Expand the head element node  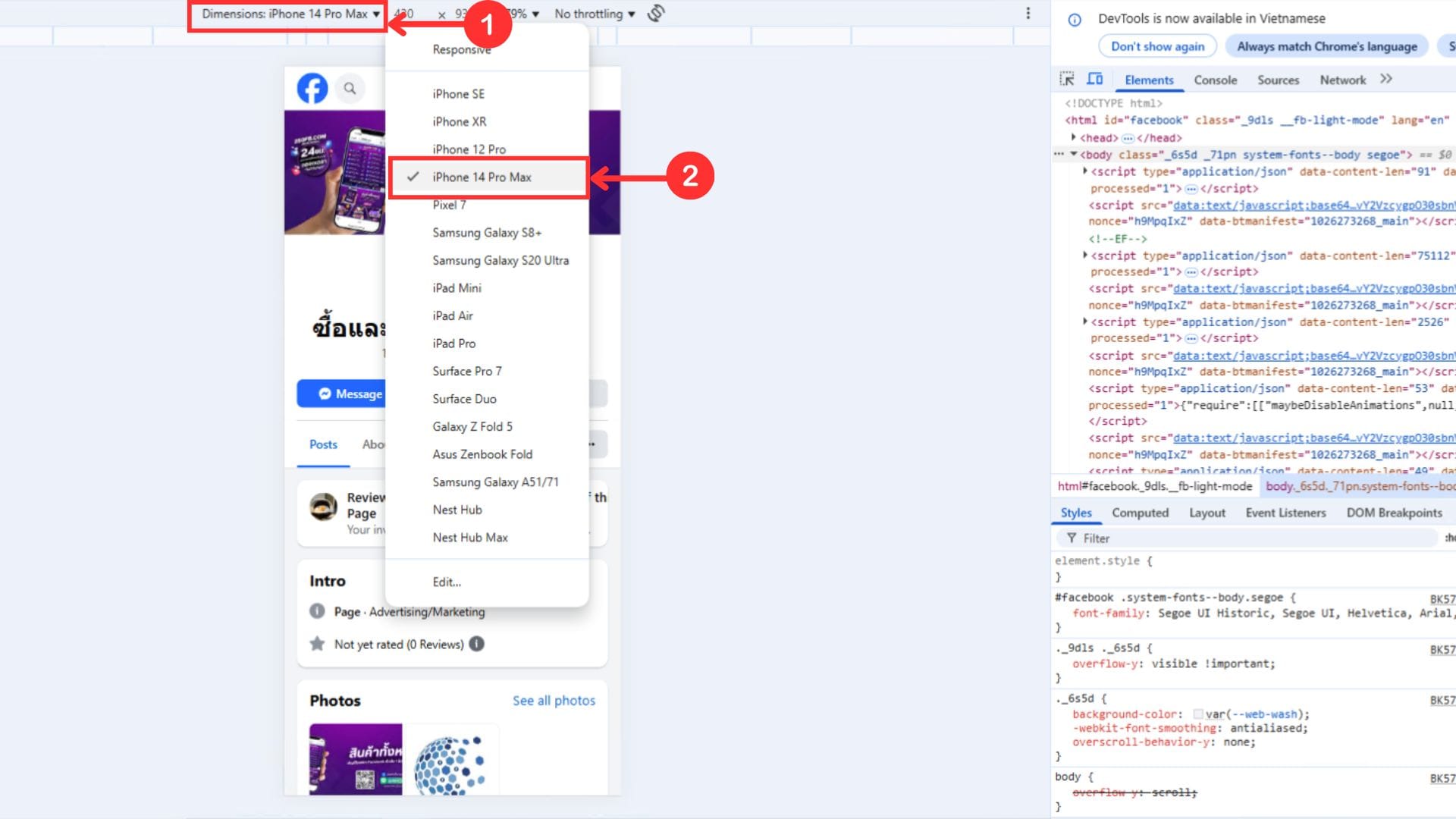[1074, 137]
